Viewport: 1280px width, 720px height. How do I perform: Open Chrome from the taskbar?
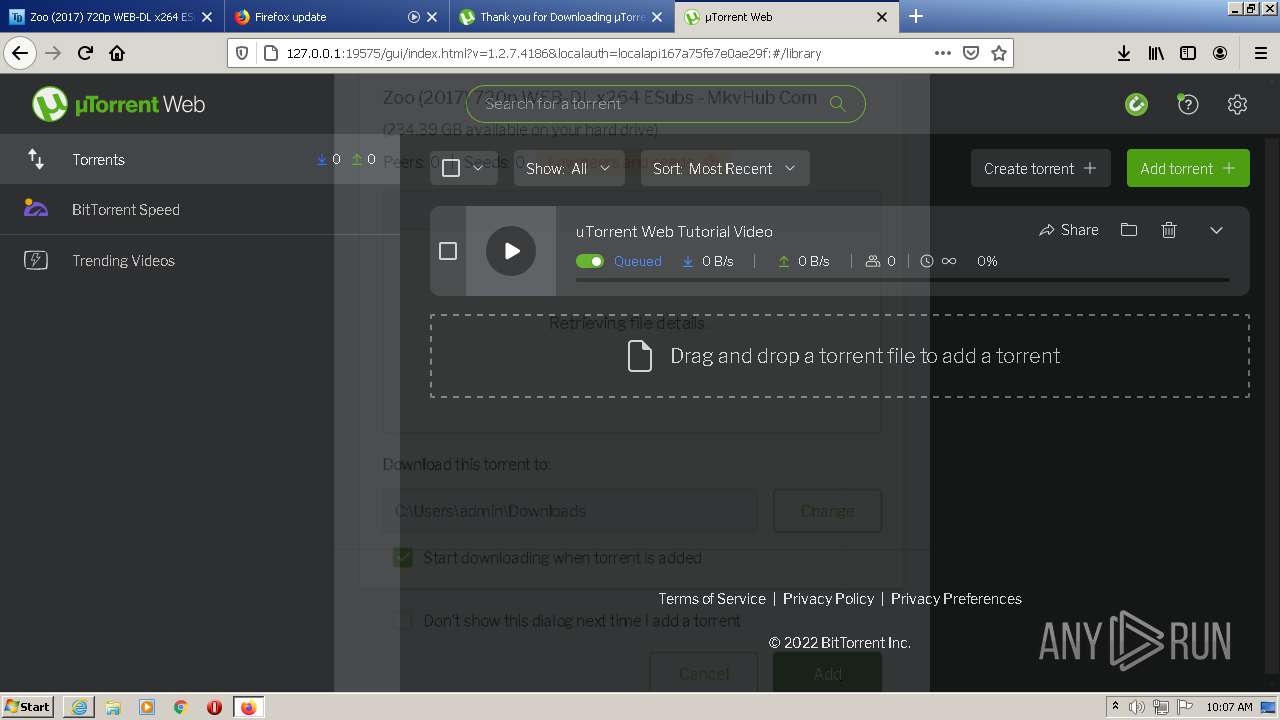[181, 707]
